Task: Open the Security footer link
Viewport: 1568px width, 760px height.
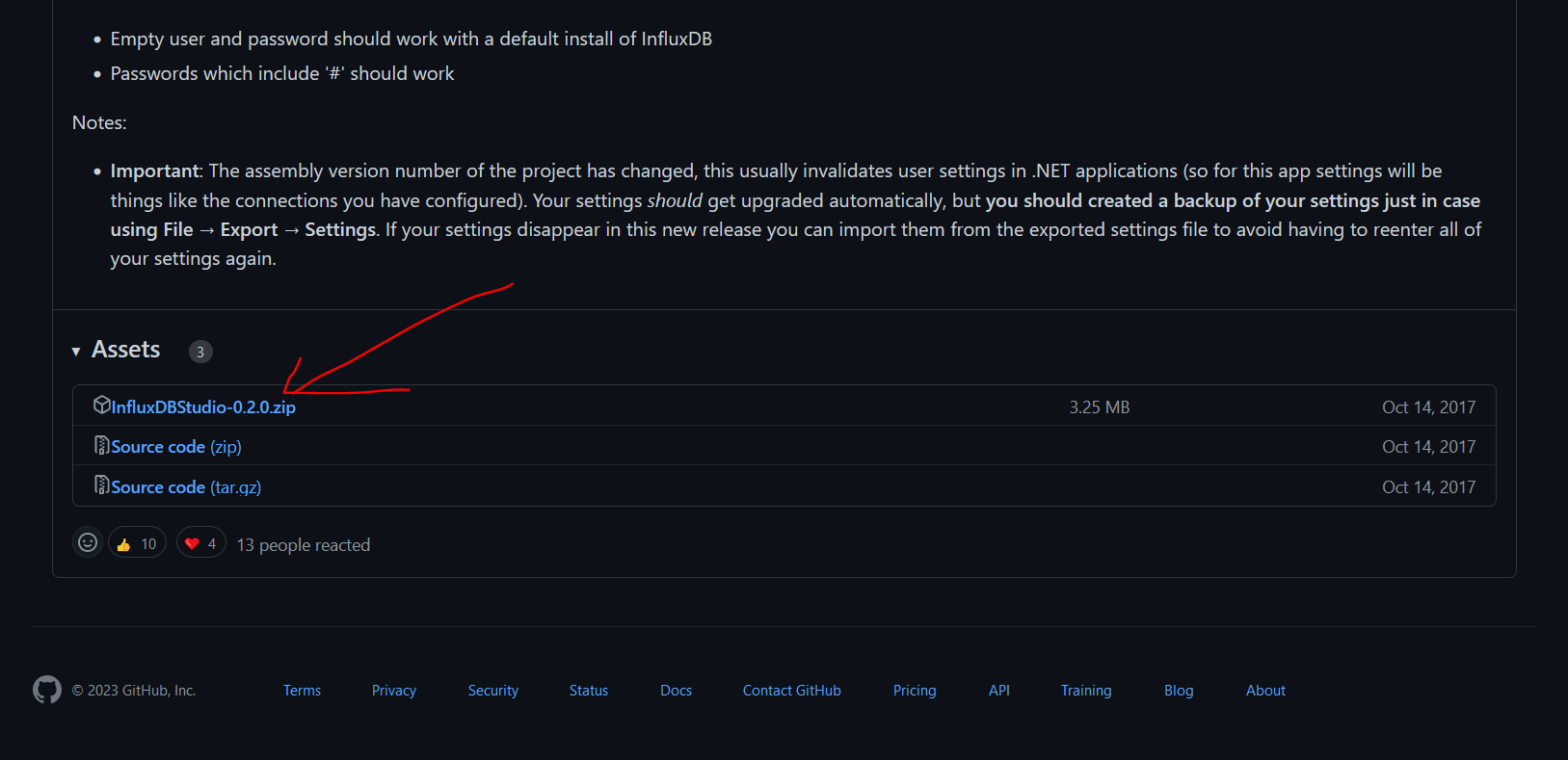Action: (493, 691)
